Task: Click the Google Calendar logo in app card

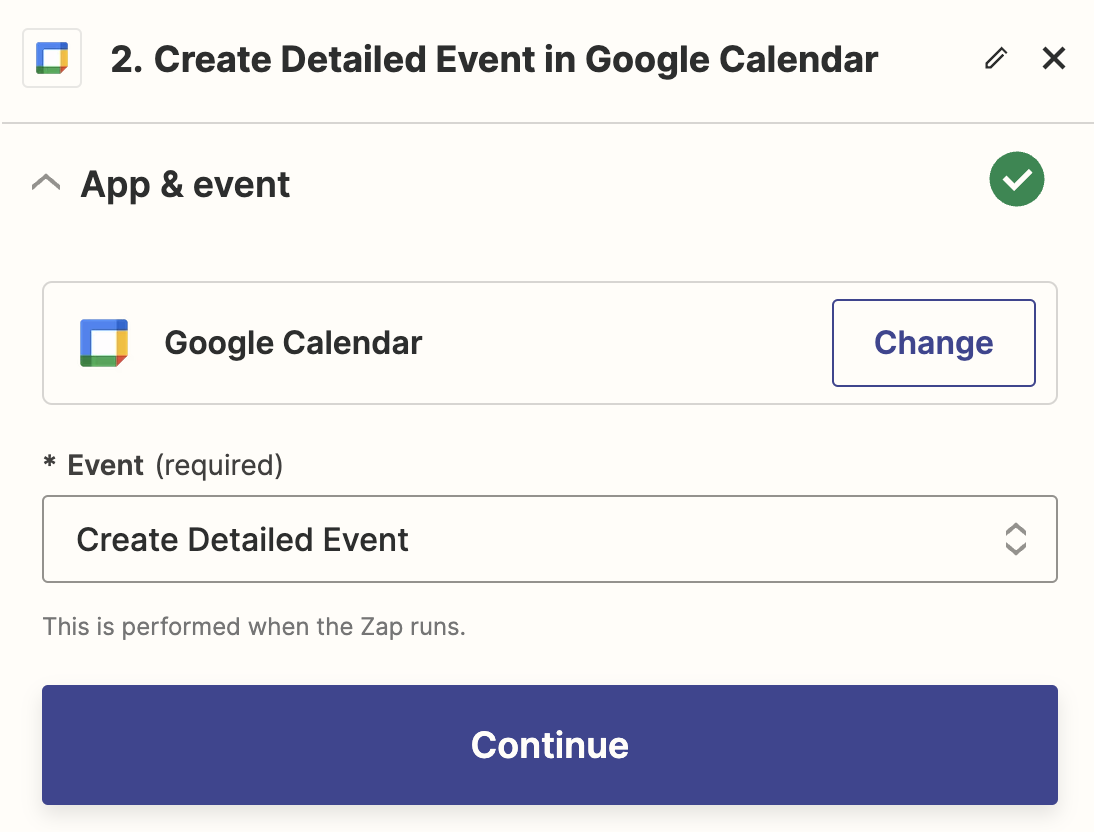Action: [x=103, y=343]
